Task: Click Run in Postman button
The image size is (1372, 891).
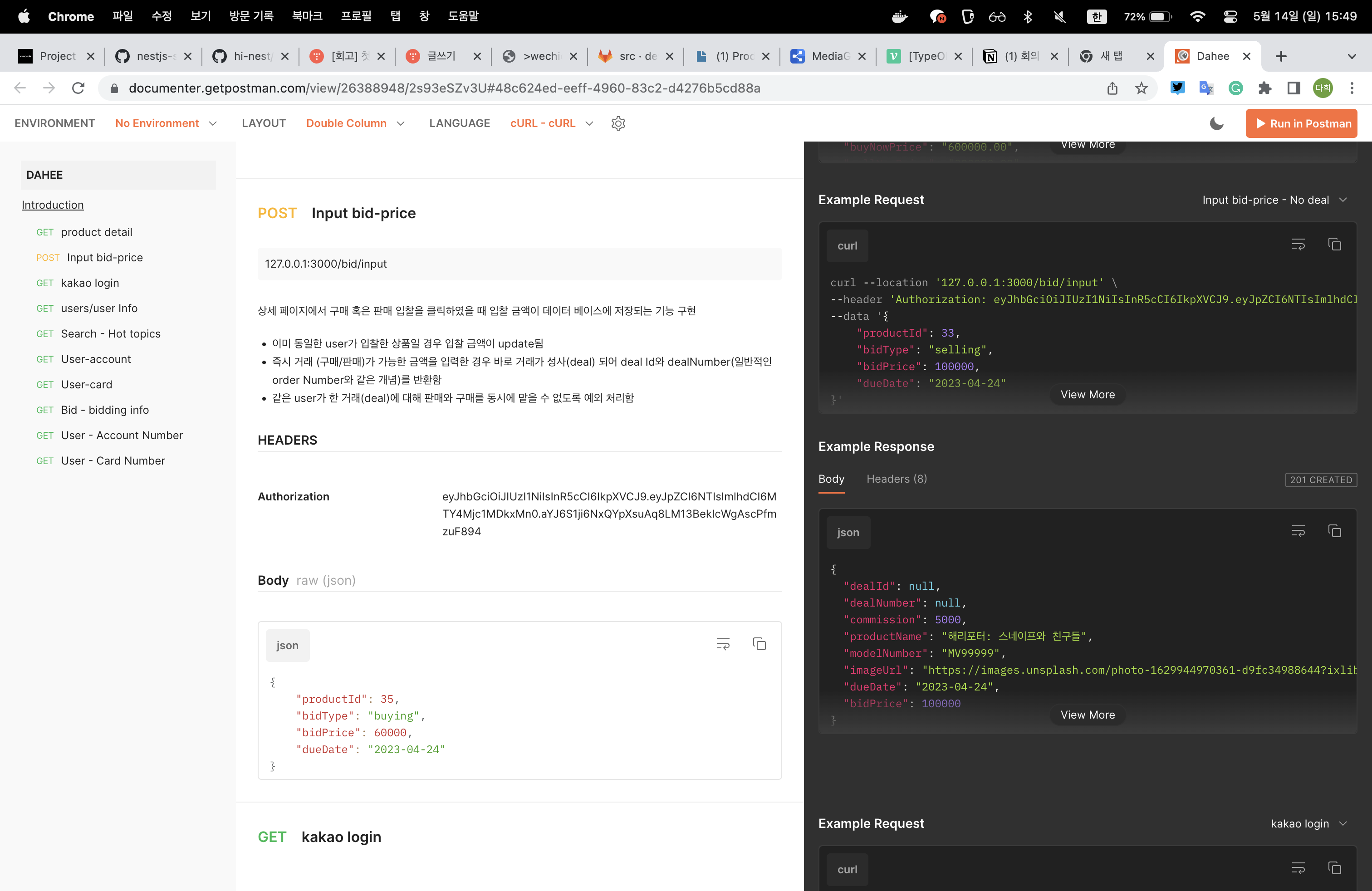Action: [1301, 123]
